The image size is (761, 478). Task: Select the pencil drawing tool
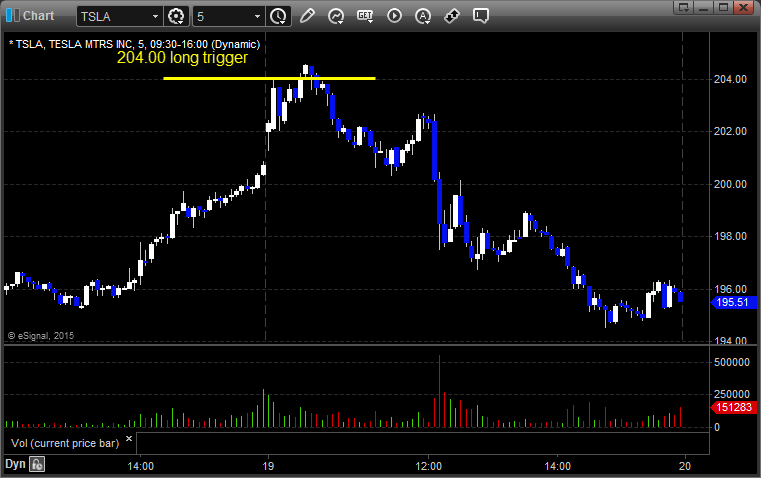307,16
